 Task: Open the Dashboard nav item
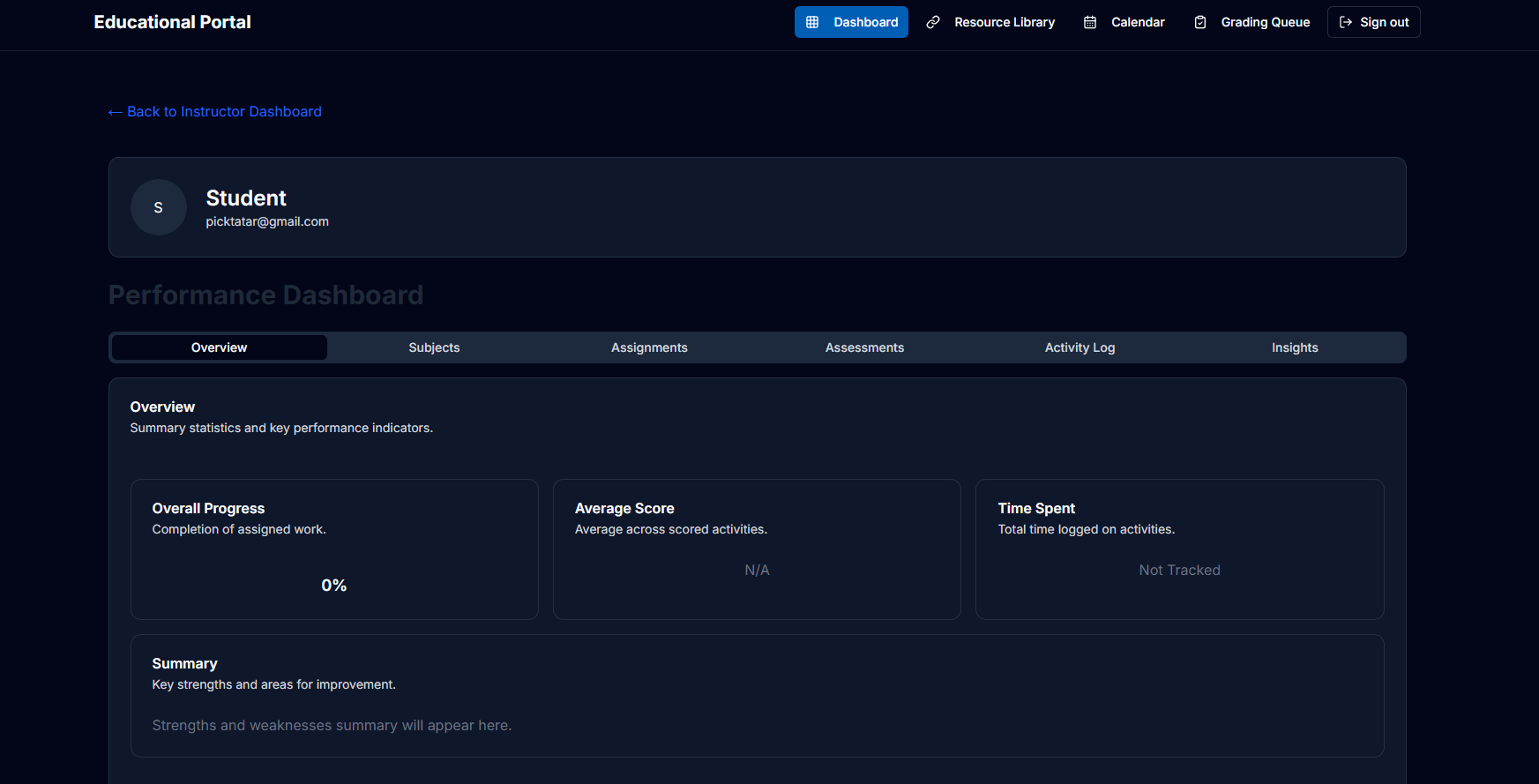(x=851, y=22)
